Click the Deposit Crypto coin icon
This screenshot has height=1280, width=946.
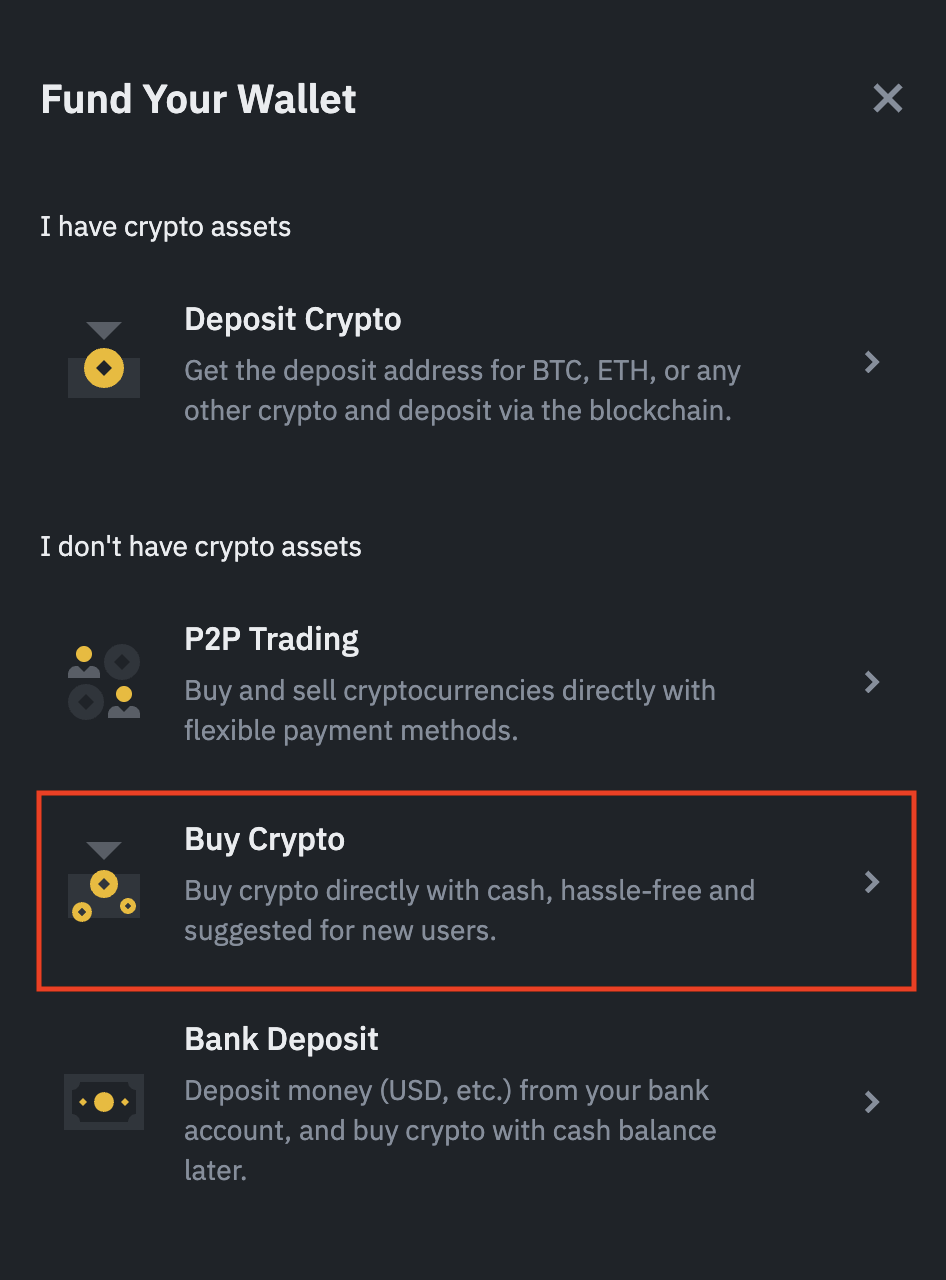104,362
